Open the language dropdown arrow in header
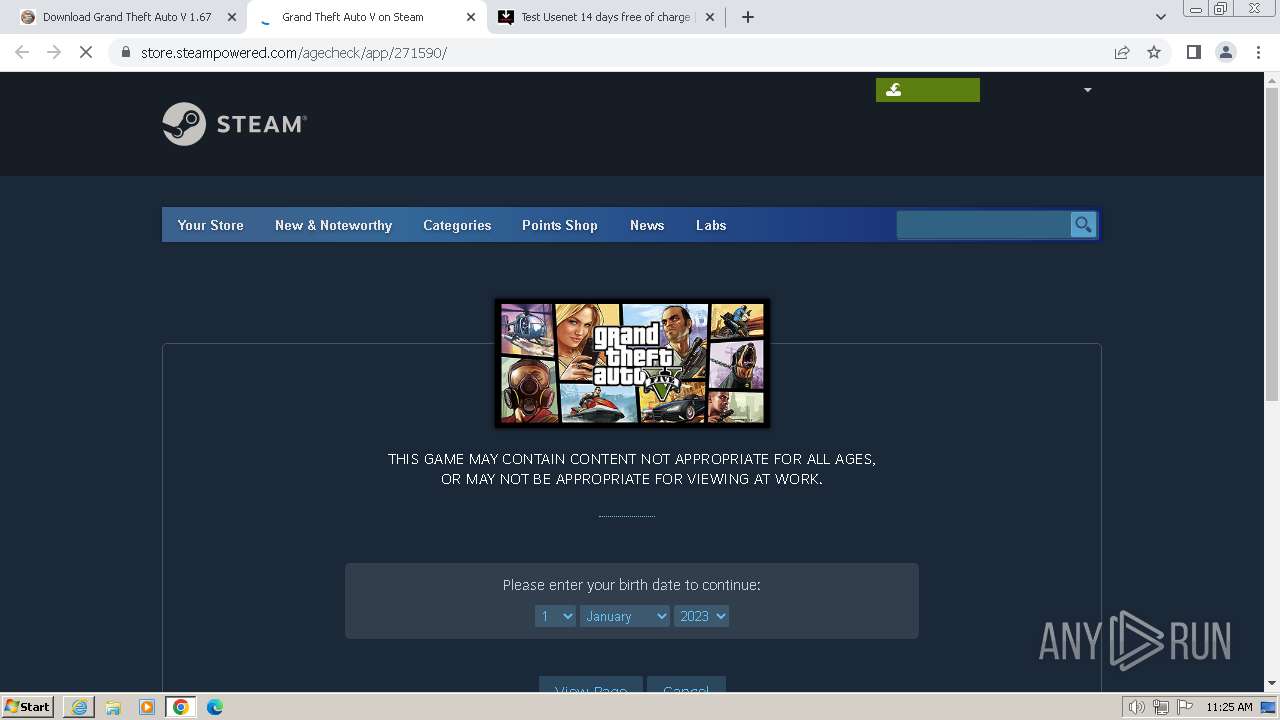 tap(1087, 90)
